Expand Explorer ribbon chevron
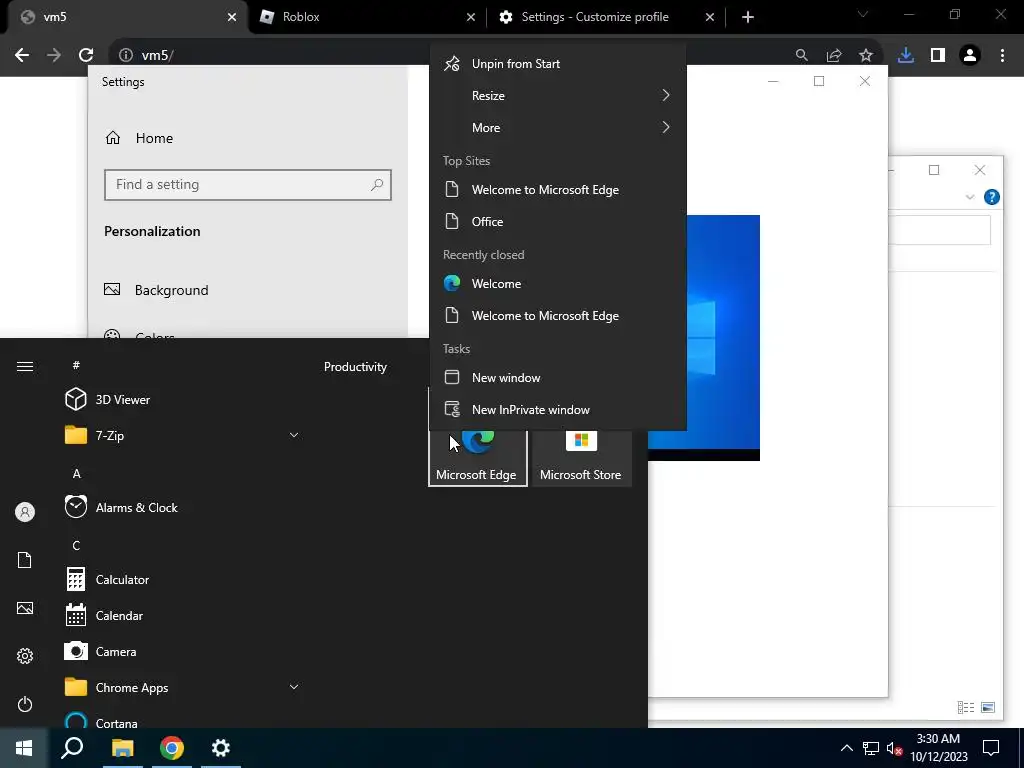This screenshot has width=1024, height=768. tap(970, 197)
